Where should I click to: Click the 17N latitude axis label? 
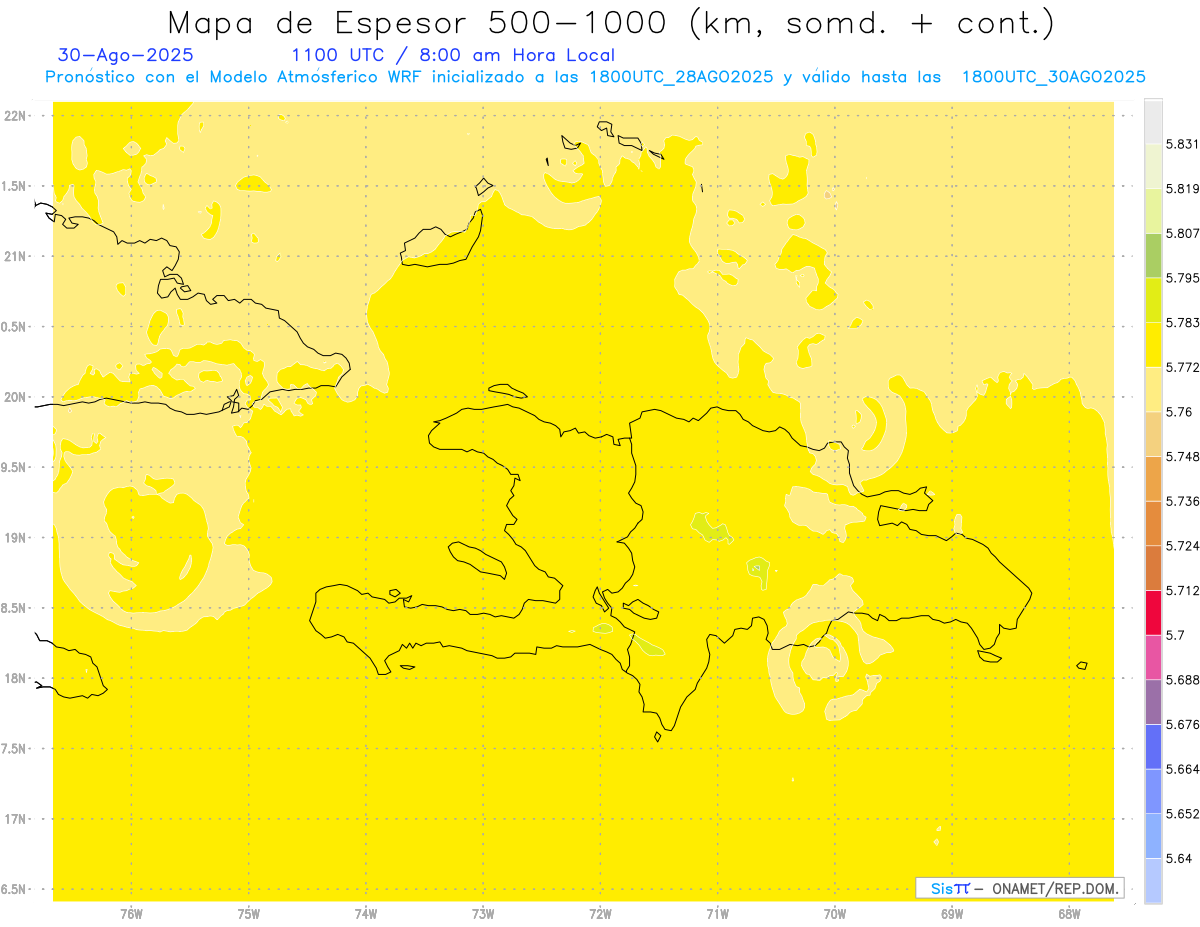(15, 819)
